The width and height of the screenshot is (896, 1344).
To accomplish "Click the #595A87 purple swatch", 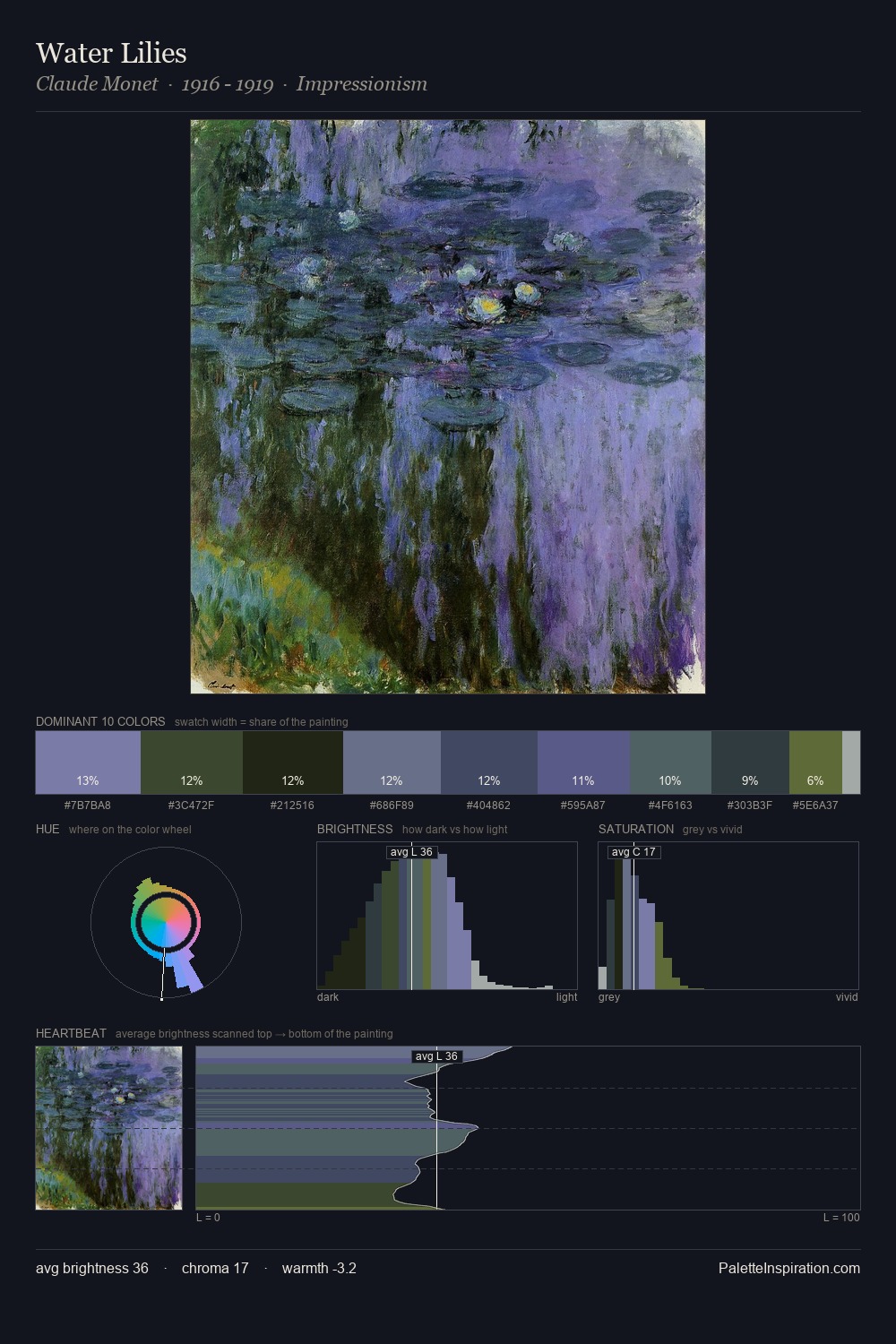I will [x=583, y=762].
